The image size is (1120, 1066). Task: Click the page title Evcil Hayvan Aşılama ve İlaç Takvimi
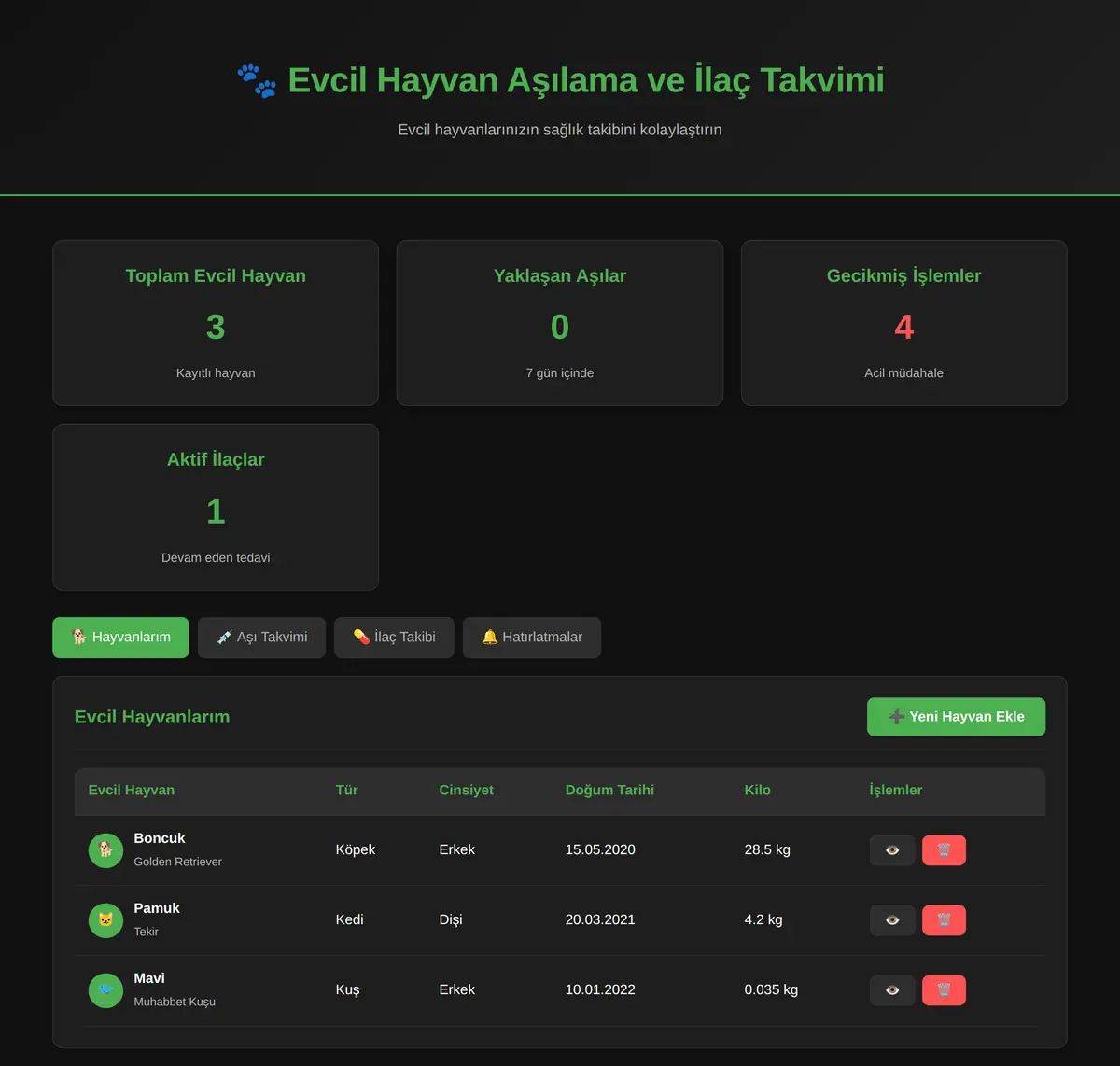(586, 80)
